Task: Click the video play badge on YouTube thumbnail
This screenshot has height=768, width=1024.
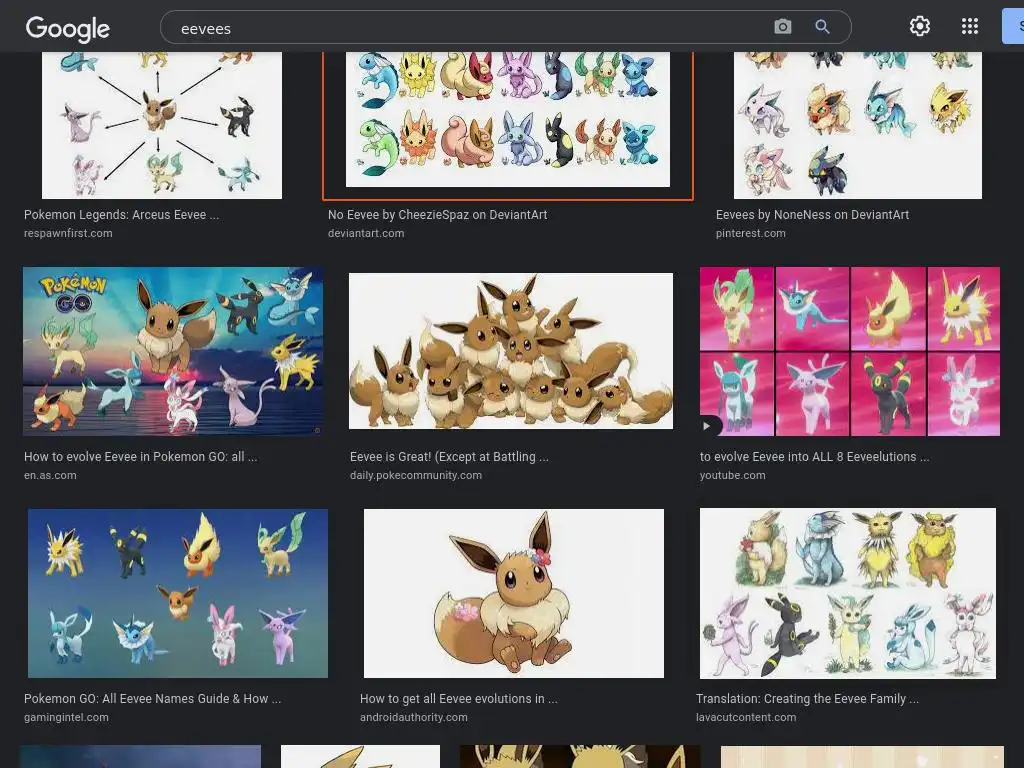Action: (x=707, y=426)
